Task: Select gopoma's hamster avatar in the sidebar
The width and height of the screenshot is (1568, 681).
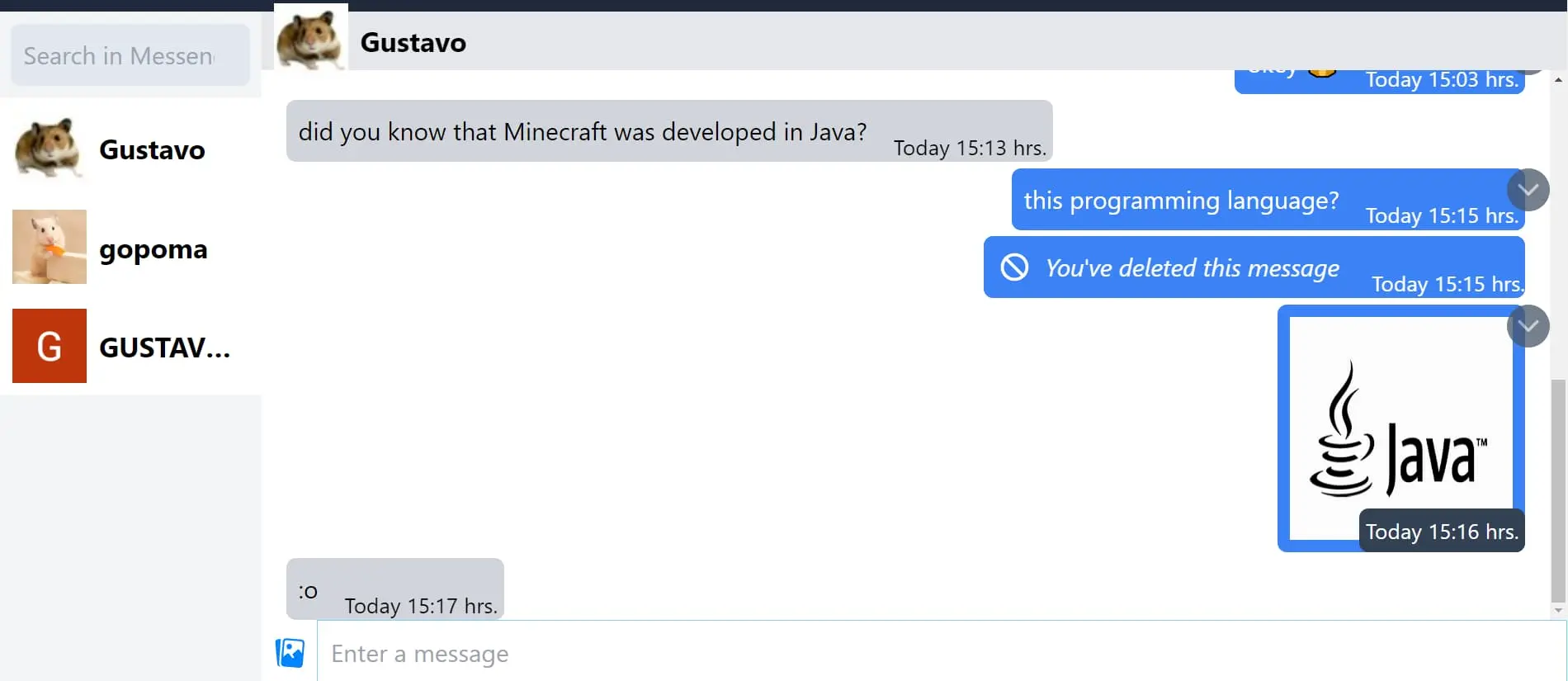Action: point(50,247)
